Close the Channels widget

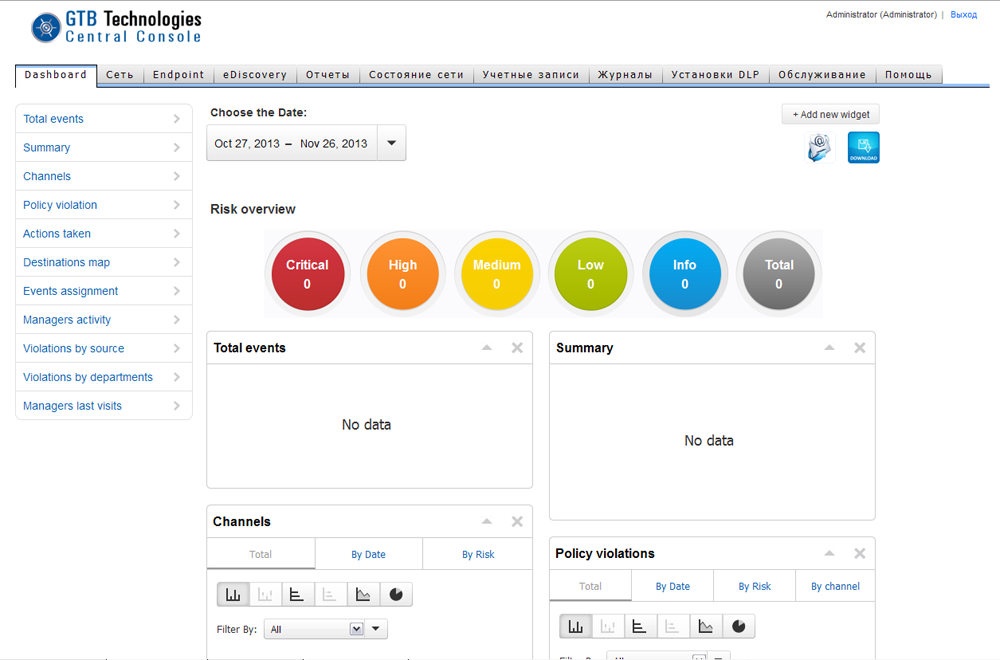517,522
